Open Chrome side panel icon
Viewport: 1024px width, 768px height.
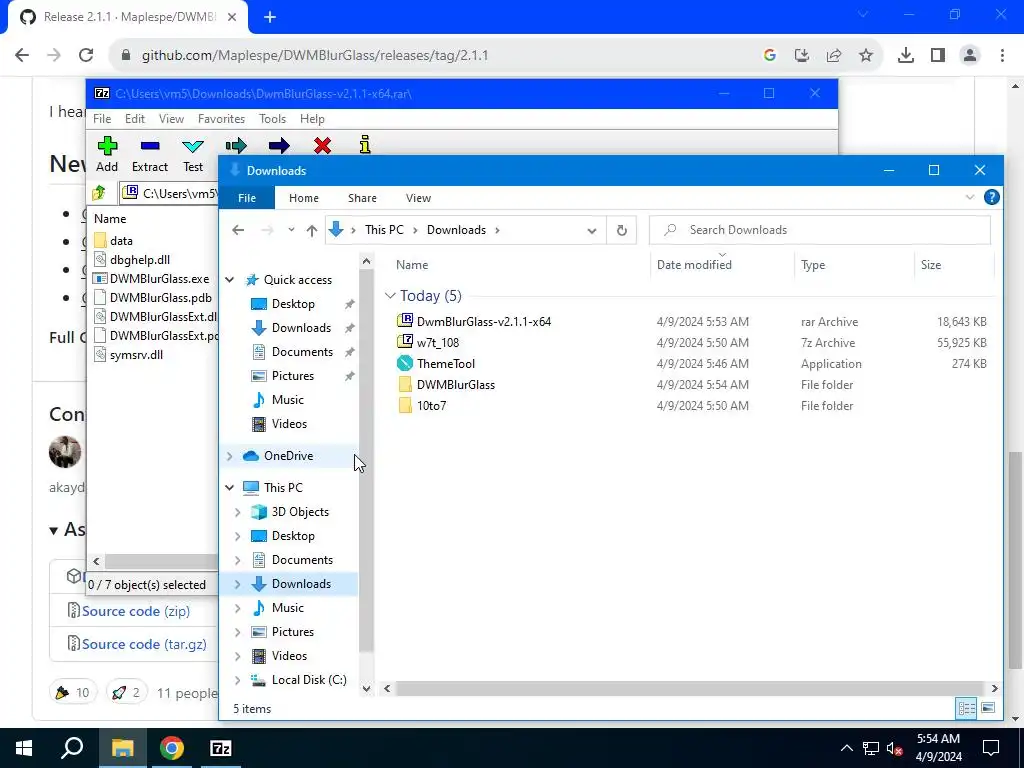pyautogui.click(x=938, y=55)
